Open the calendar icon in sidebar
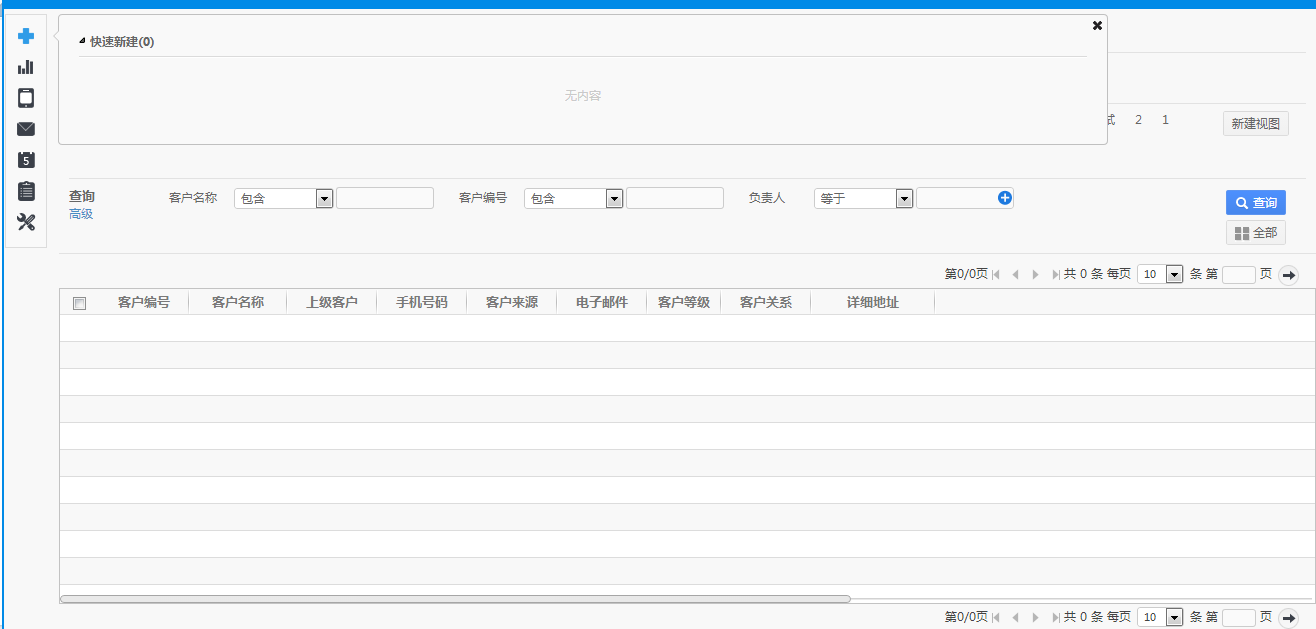Viewport: 1316px width, 629px height. point(26,160)
